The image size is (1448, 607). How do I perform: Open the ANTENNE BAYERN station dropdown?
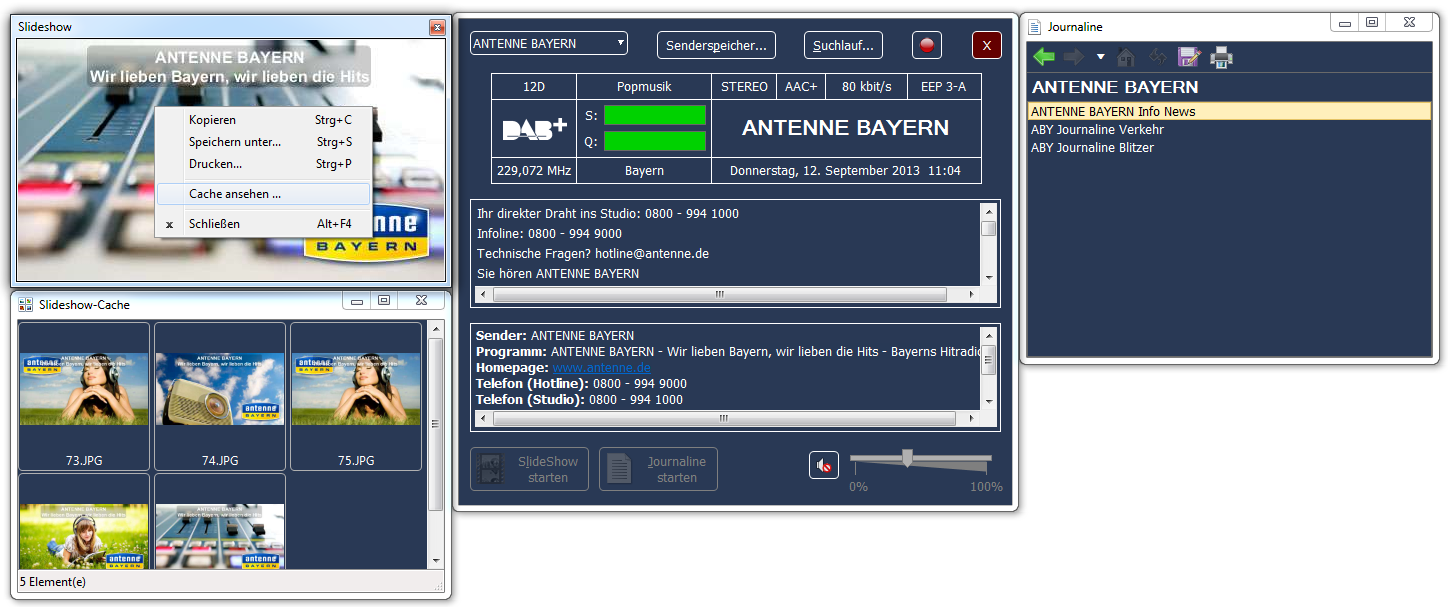[549, 43]
